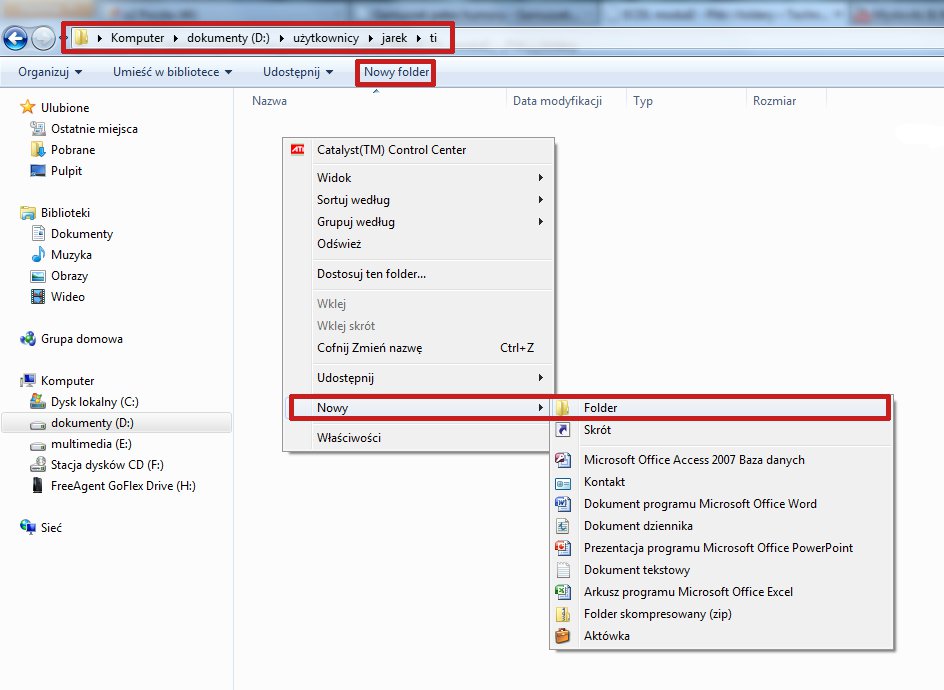The image size is (944, 690).
Task: Click the Access database icon in submenu
Action: point(562,459)
